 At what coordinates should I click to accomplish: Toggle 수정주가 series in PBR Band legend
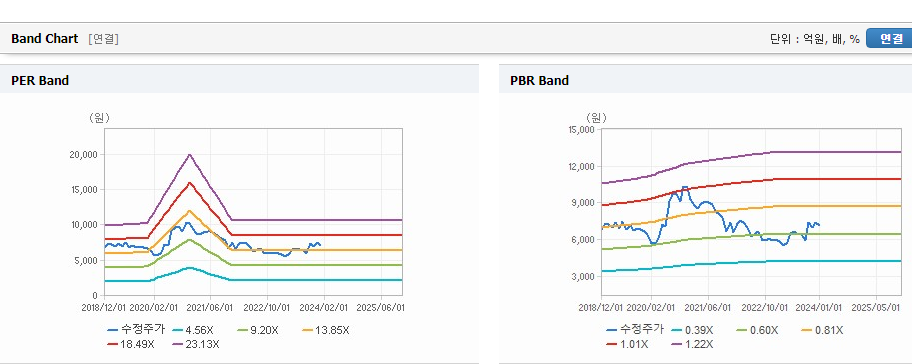(x=635, y=330)
